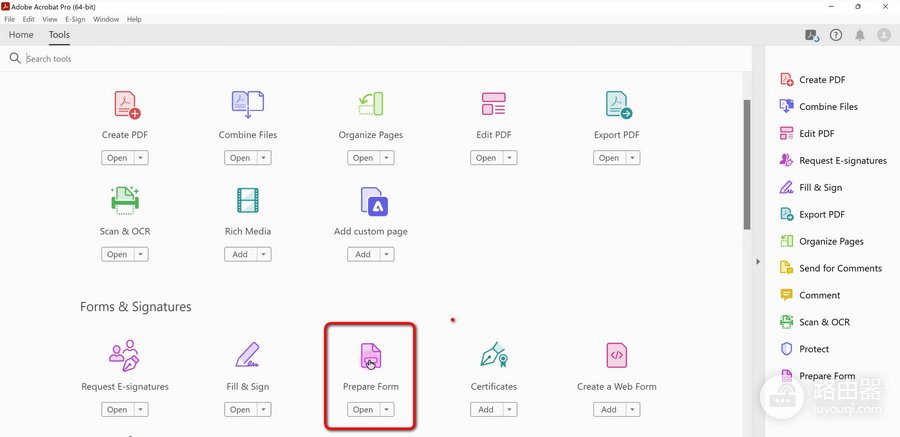The height and width of the screenshot is (437, 900).
Task: Click the Add custom page icon
Action: pos(374,201)
